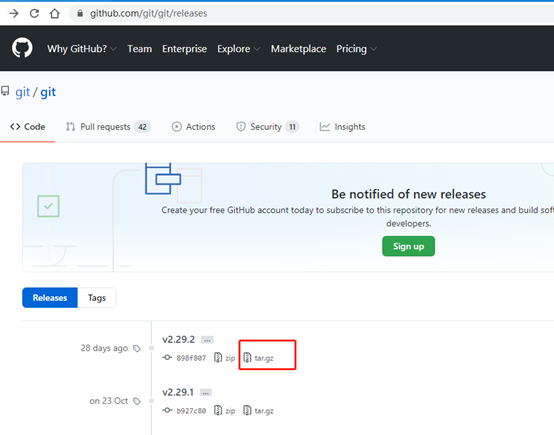Click the Pull requests count badge 42
Image resolution: width=554 pixels, height=435 pixels.
click(x=142, y=127)
